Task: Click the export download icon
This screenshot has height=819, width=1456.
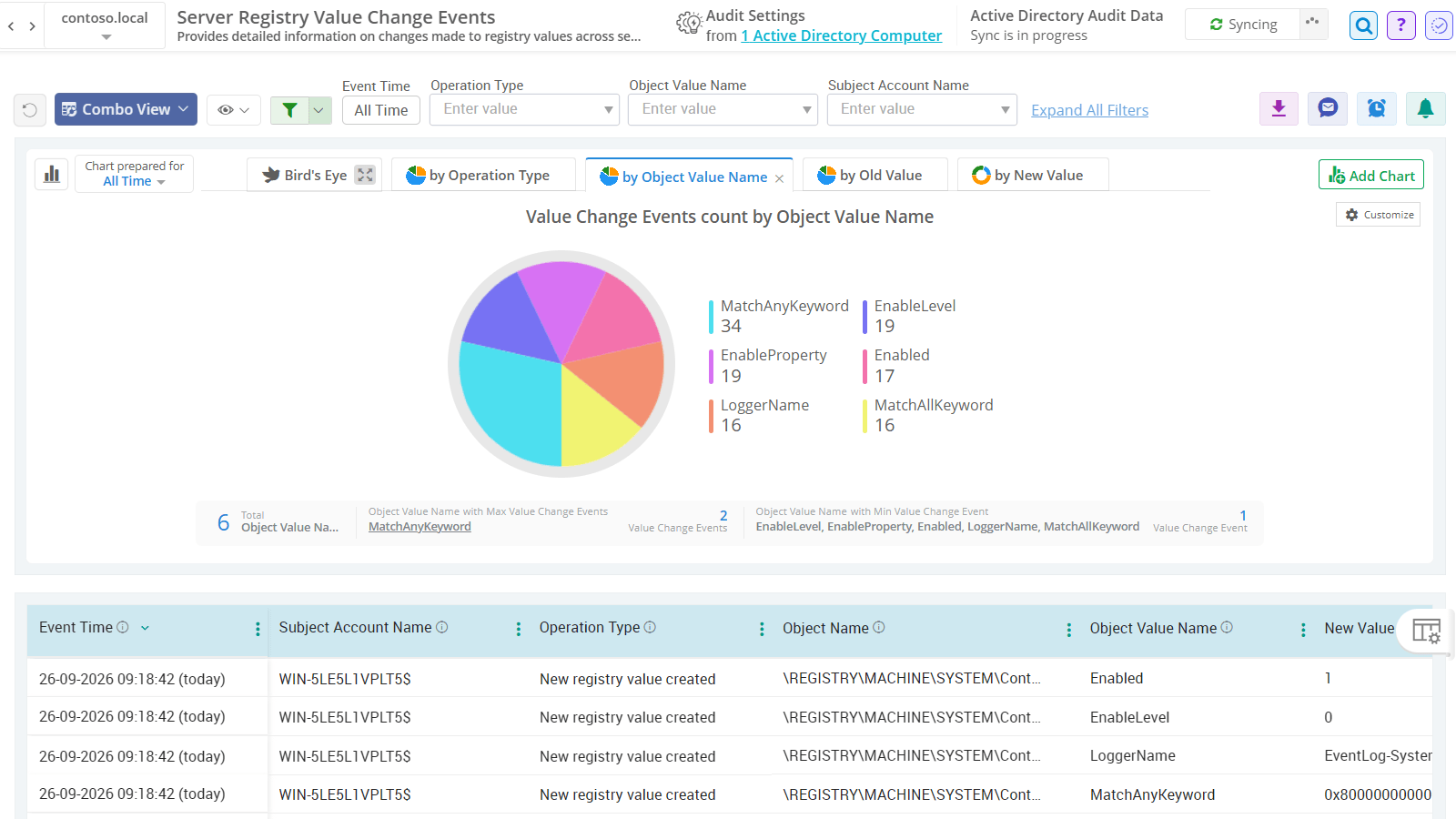Action: point(1279,109)
